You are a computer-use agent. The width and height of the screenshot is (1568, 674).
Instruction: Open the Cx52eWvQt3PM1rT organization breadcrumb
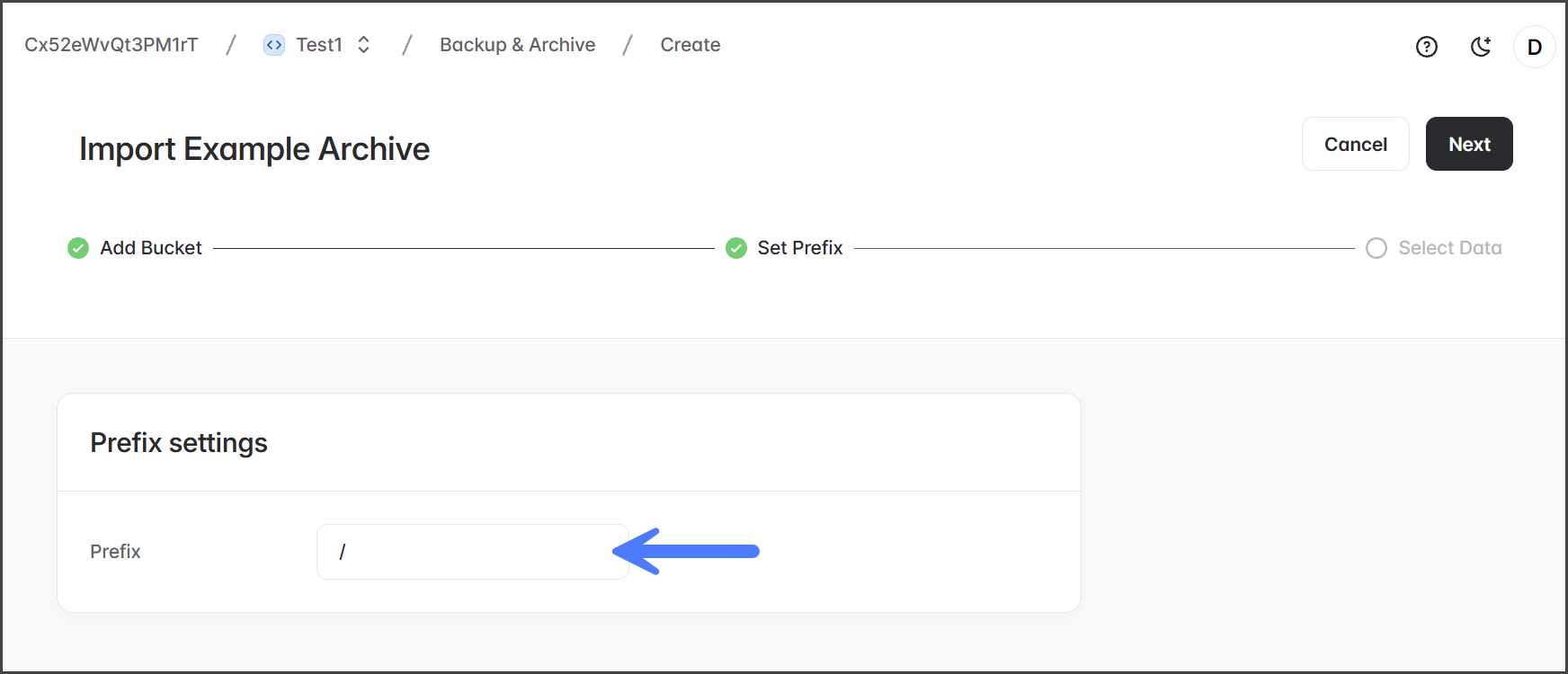(111, 45)
